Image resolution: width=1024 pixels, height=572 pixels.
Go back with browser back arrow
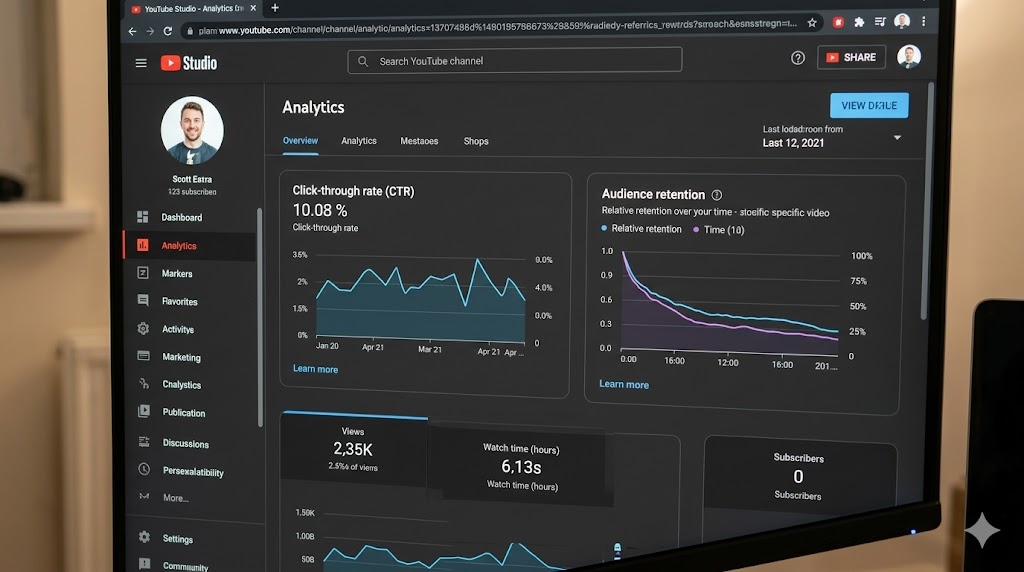click(132, 31)
